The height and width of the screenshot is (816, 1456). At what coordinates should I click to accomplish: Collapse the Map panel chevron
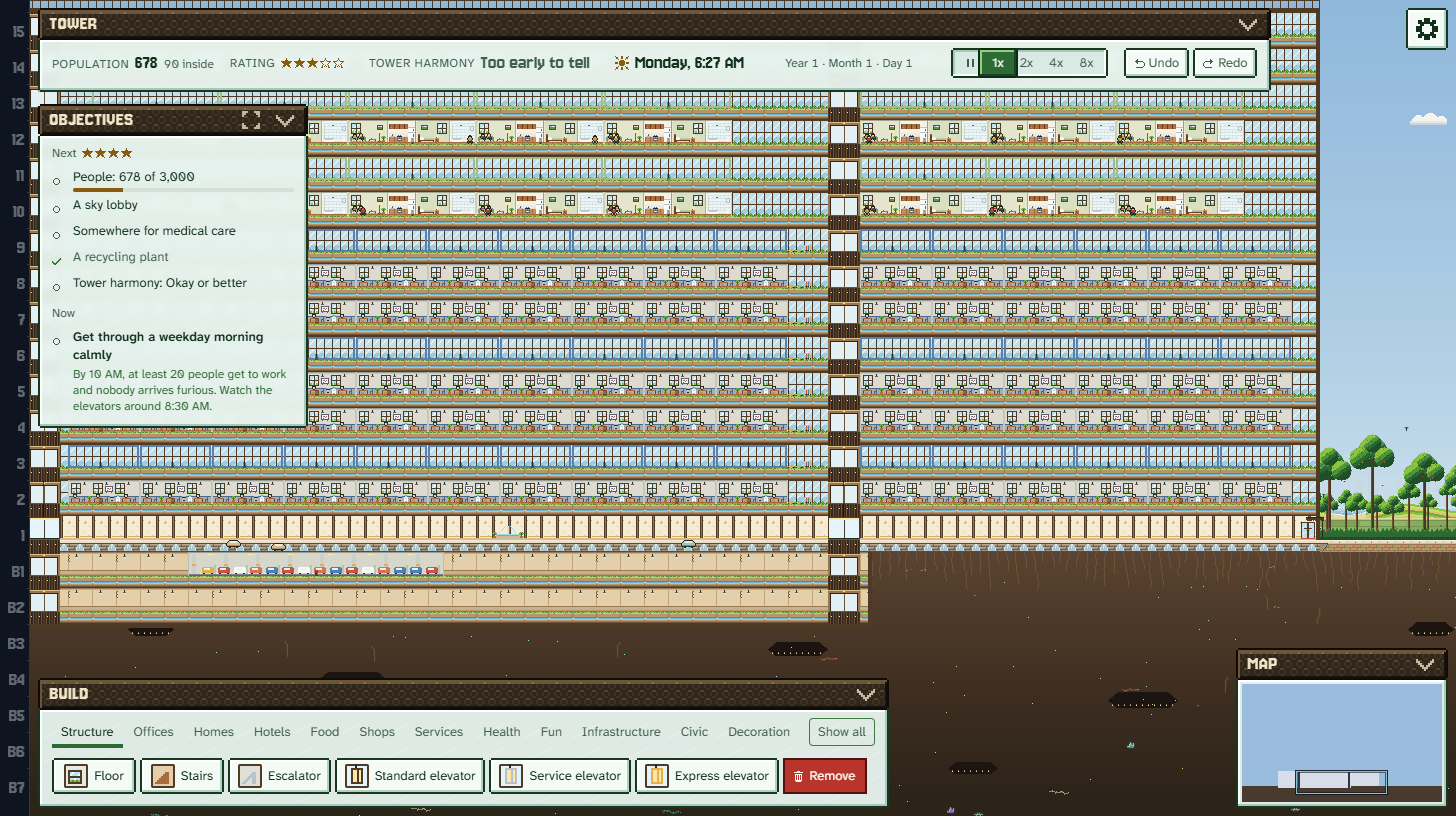pyautogui.click(x=1426, y=664)
